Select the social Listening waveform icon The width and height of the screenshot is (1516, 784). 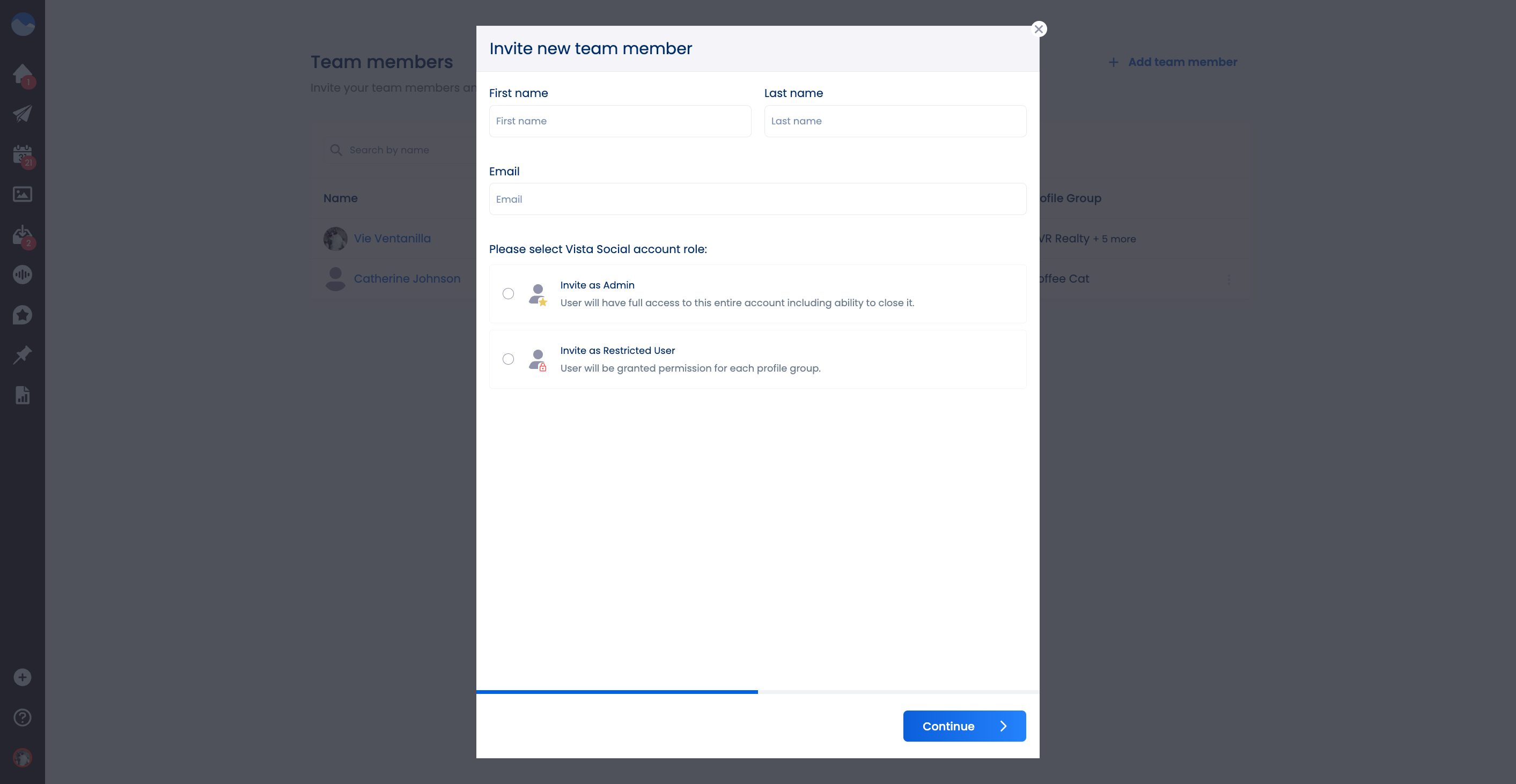pos(23,274)
